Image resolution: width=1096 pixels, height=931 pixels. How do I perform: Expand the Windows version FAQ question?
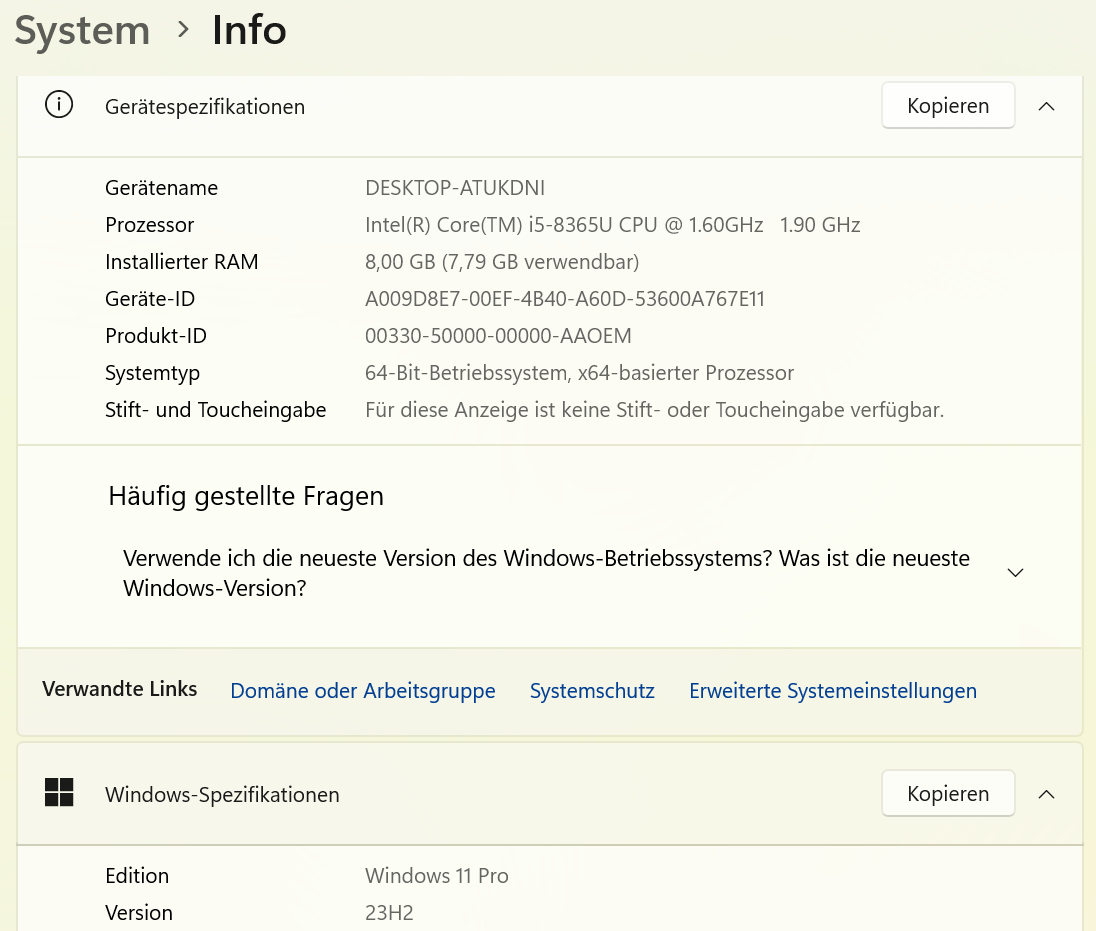1015,572
